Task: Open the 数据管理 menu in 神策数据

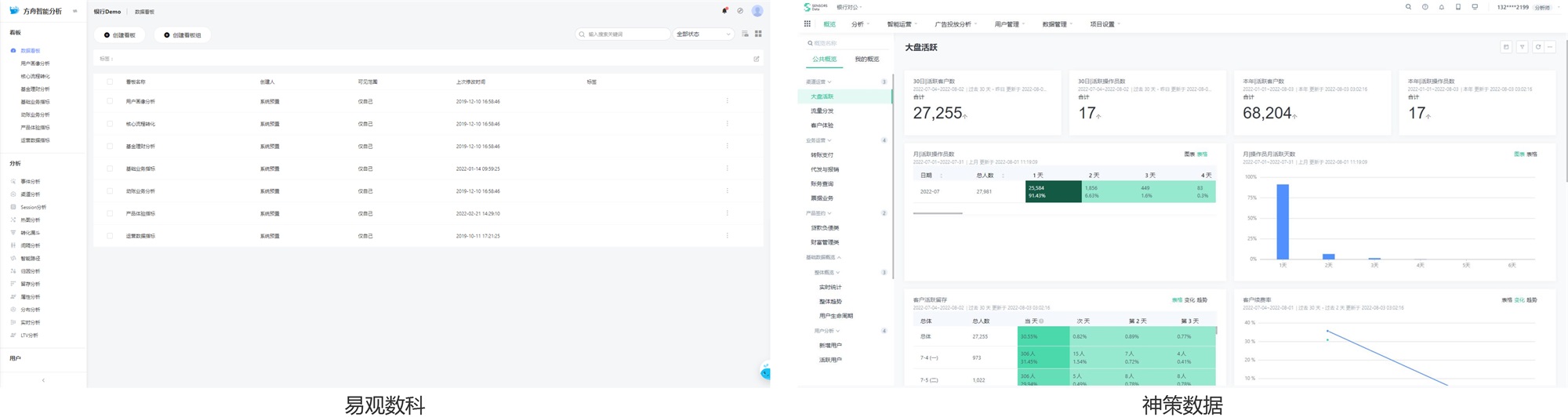Action: 1058,24
